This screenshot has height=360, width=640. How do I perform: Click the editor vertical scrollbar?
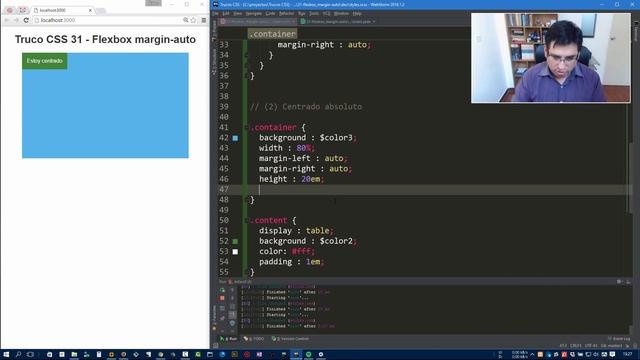click(631, 178)
